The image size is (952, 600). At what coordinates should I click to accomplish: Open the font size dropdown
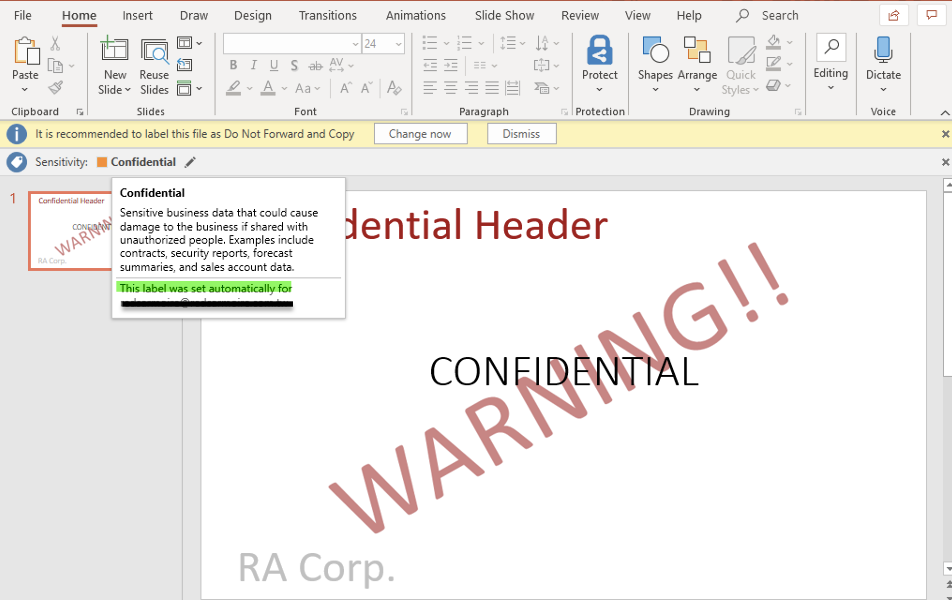coord(398,44)
